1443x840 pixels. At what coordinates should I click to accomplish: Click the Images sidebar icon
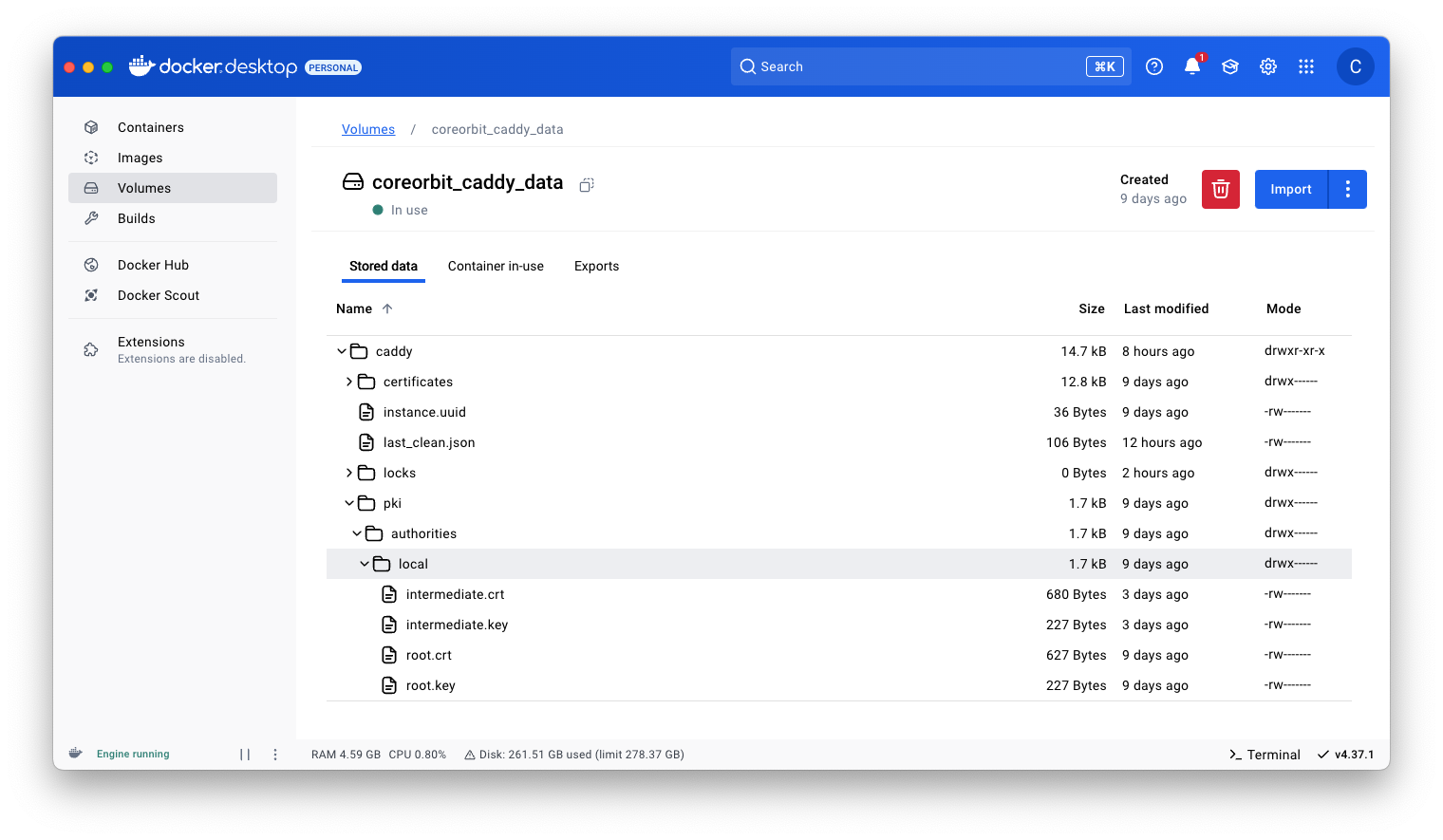[91, 158]
